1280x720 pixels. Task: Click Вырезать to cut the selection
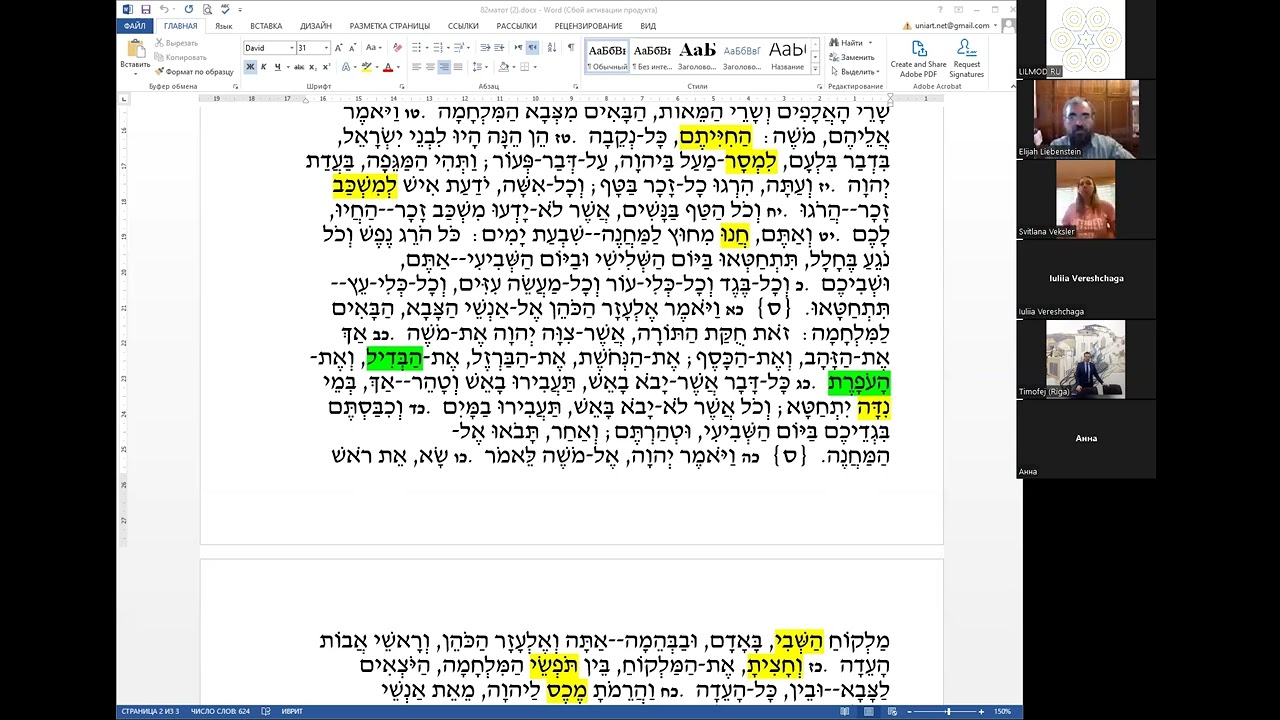coord(176,43)
